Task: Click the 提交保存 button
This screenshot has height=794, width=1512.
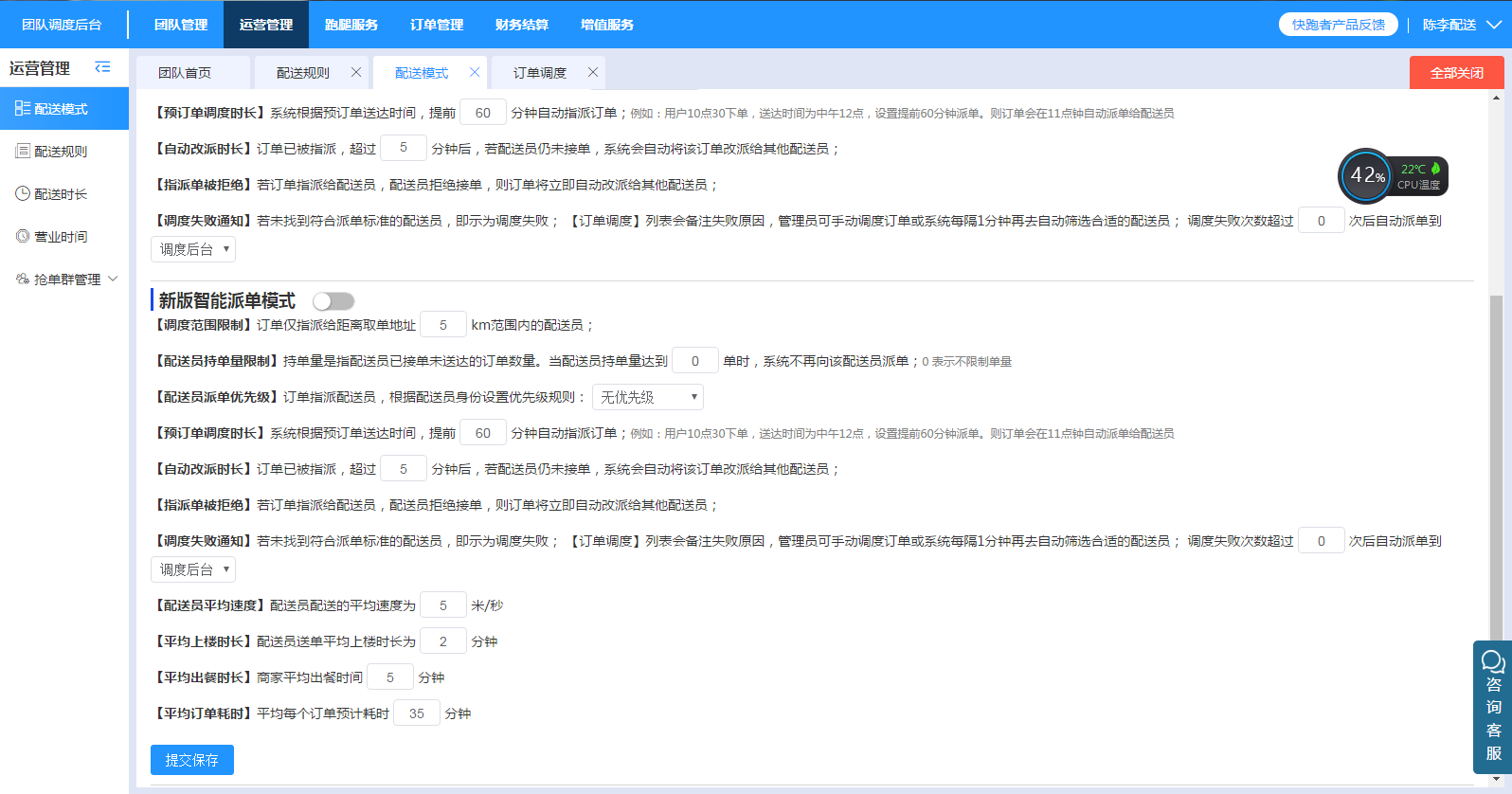Action: 192,760
